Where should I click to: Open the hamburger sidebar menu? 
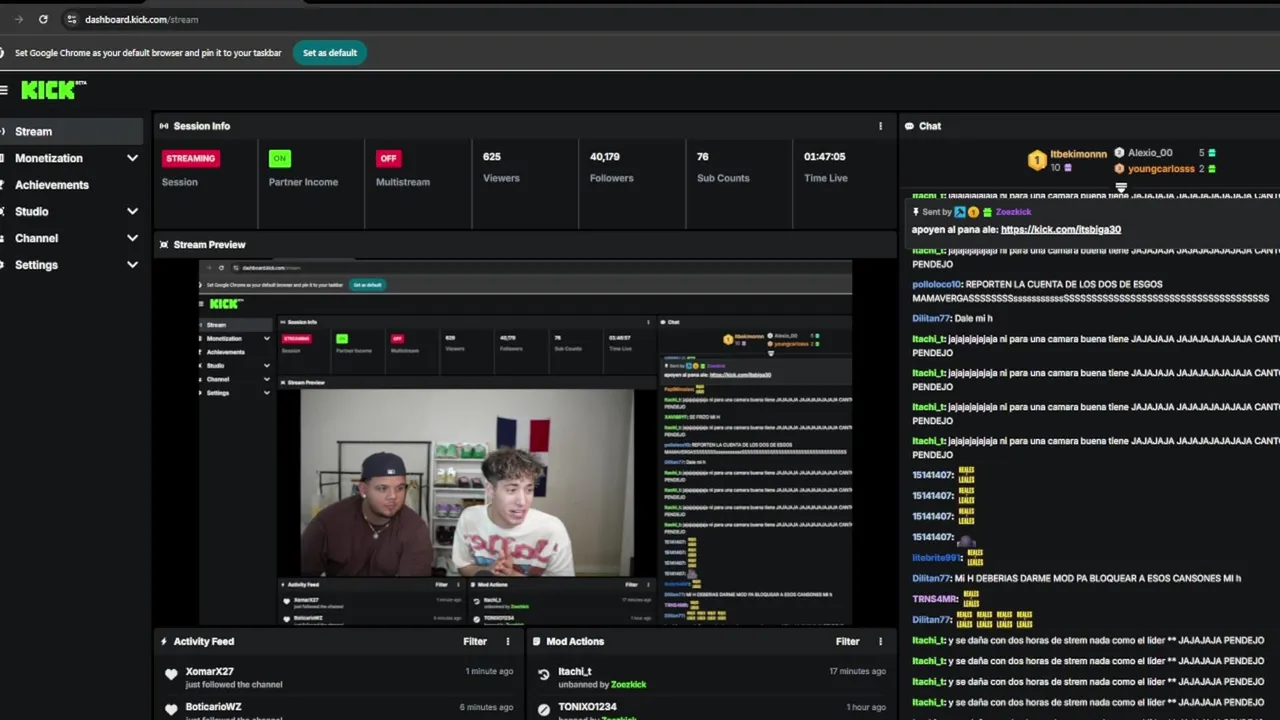tap(4, 90)
